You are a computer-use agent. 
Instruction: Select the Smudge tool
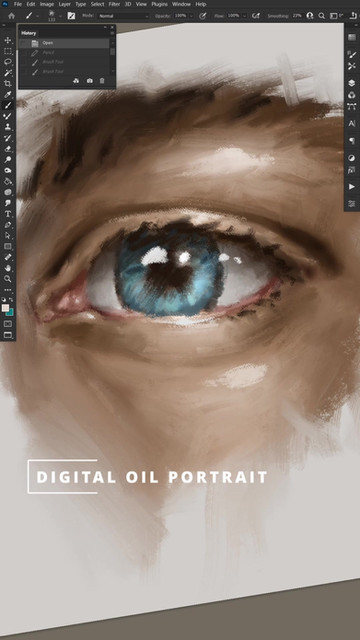[x=7, y=203]
